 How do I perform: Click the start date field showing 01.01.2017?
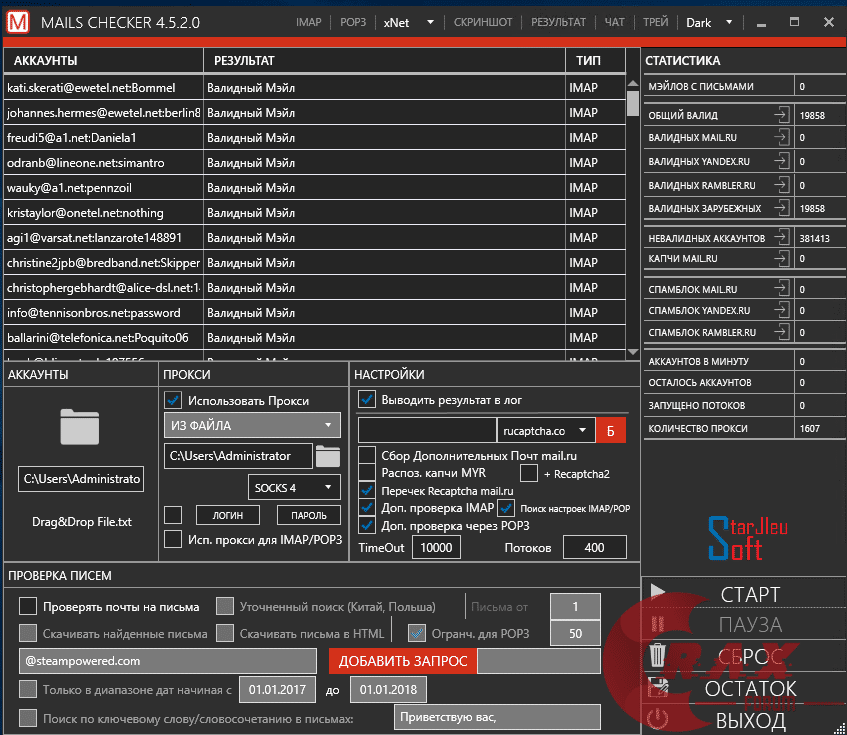pos(278,689)
